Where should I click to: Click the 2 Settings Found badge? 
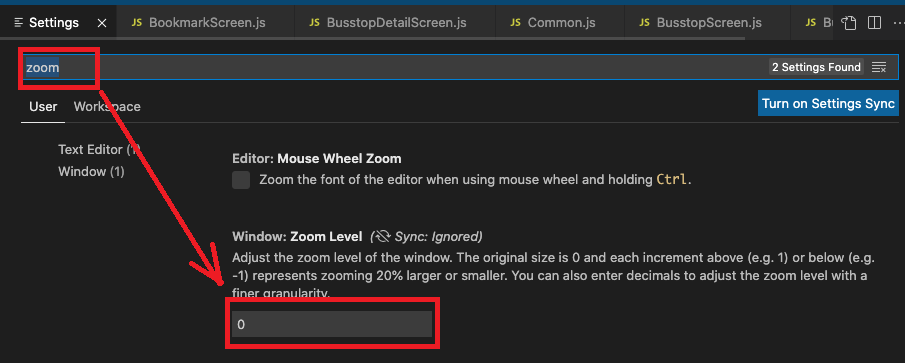point(817,68)
